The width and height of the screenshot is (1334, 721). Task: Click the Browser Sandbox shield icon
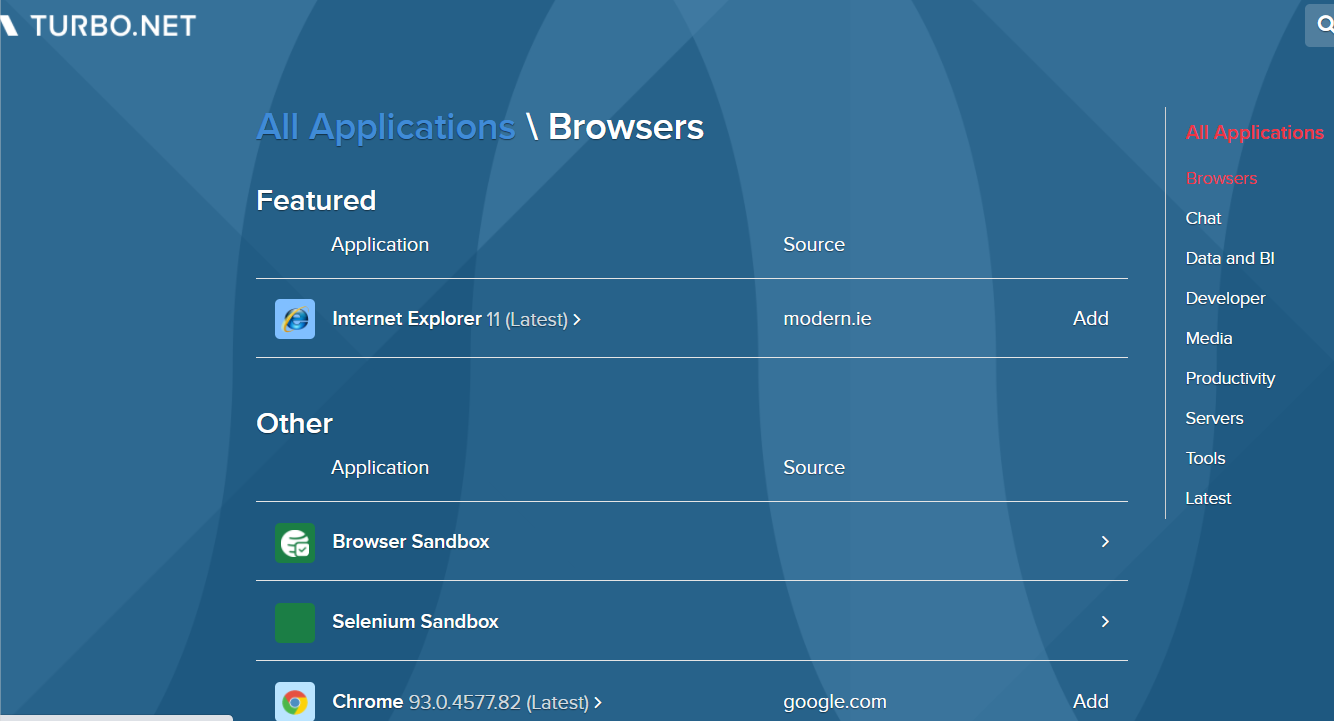(294, 542)
